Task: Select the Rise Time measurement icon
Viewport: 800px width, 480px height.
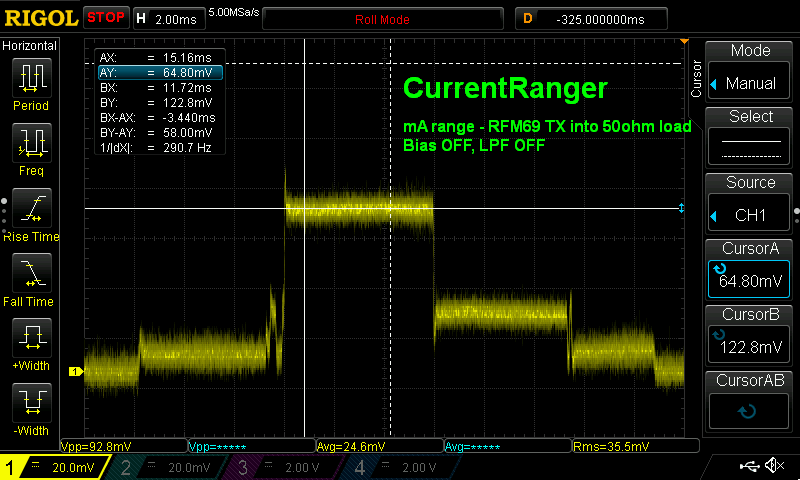Action: pos(32,208)
